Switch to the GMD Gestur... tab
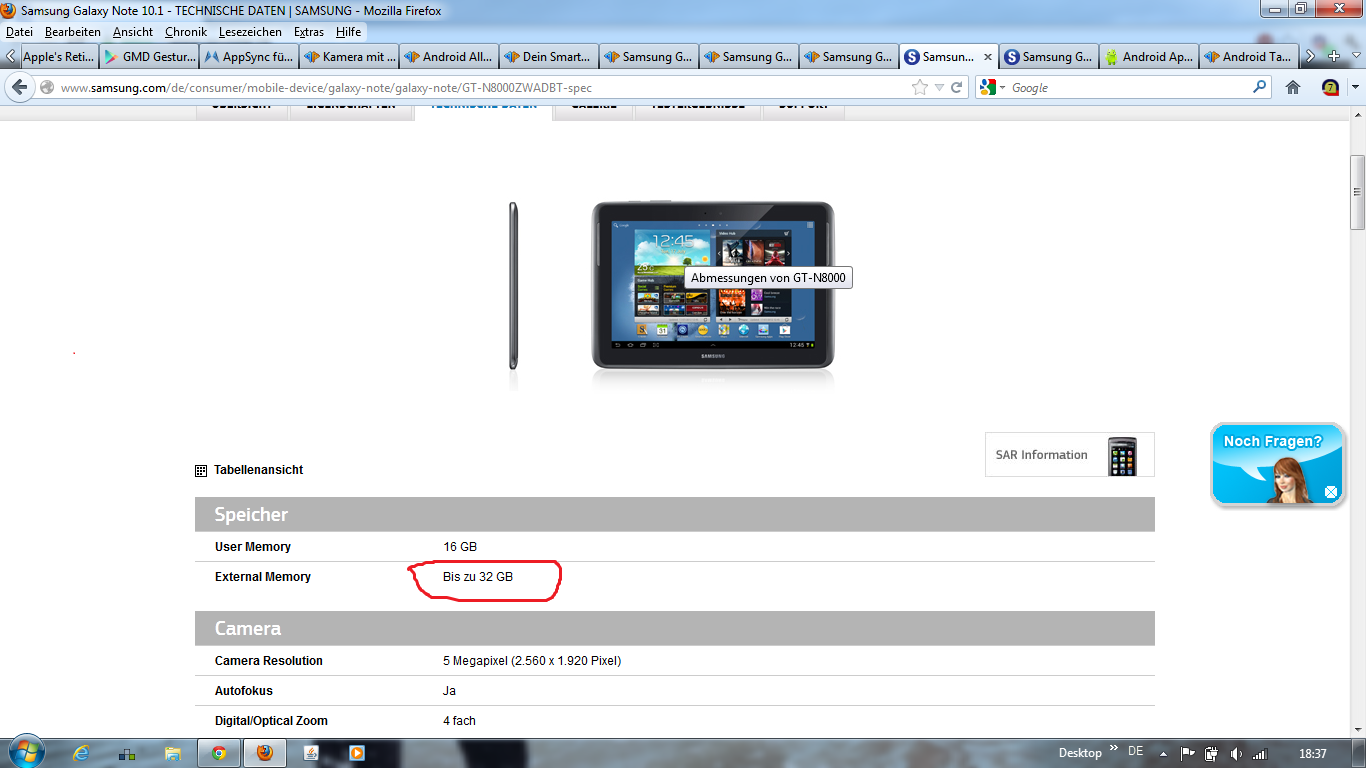Viewport: 1366px width, 768px height. pyautogui.click(x=149, y=57)
